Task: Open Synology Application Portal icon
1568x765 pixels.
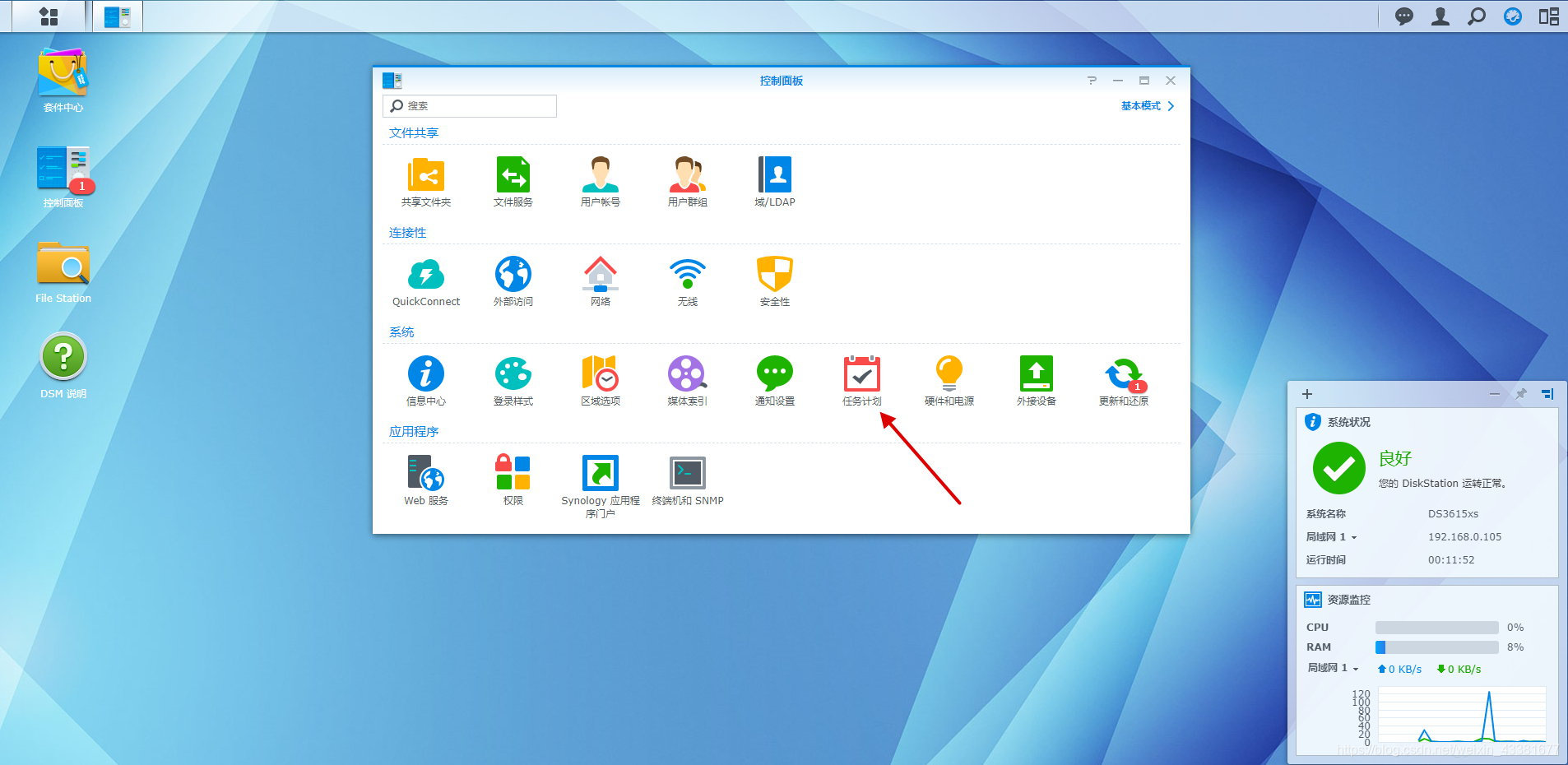Action: coord(601,474)
